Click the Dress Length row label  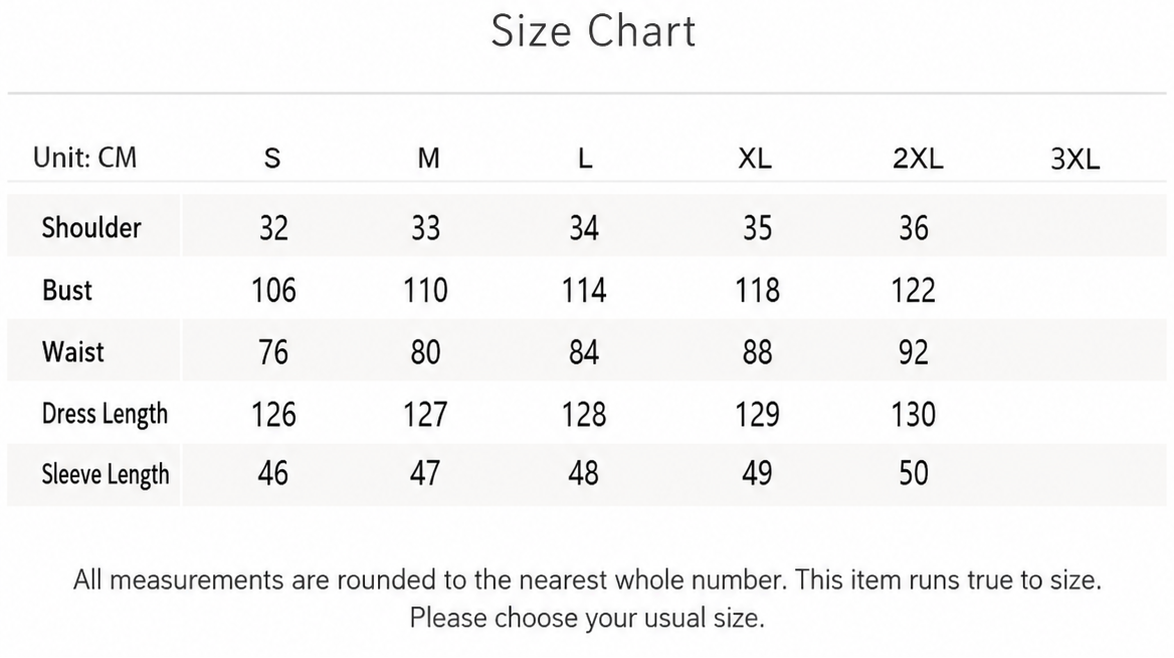point(105,414)
